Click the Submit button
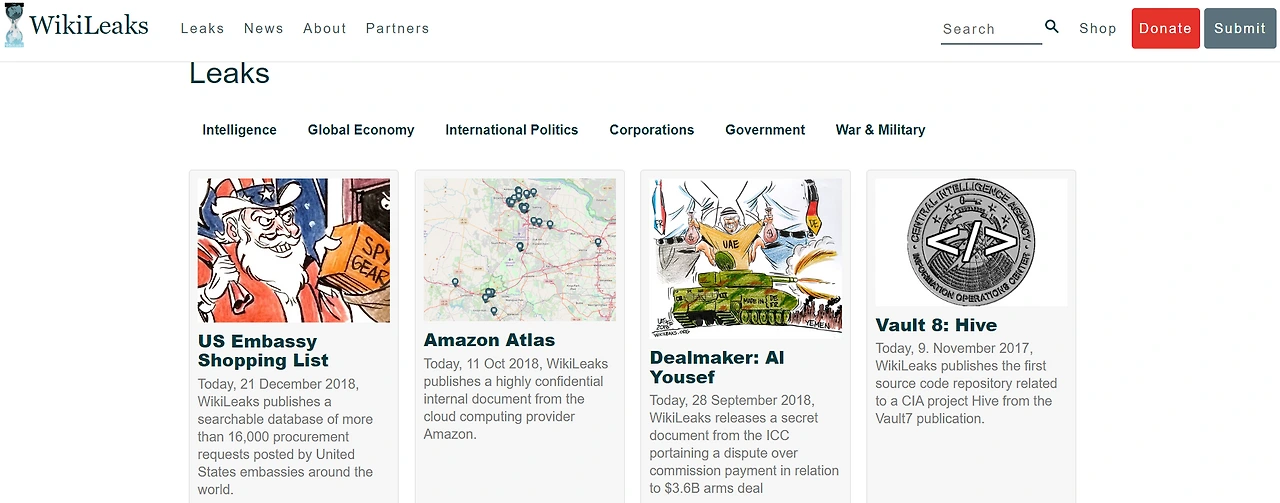This screenshot has height=503, width=1280. pyautogui.click(x=1240, y=28)
